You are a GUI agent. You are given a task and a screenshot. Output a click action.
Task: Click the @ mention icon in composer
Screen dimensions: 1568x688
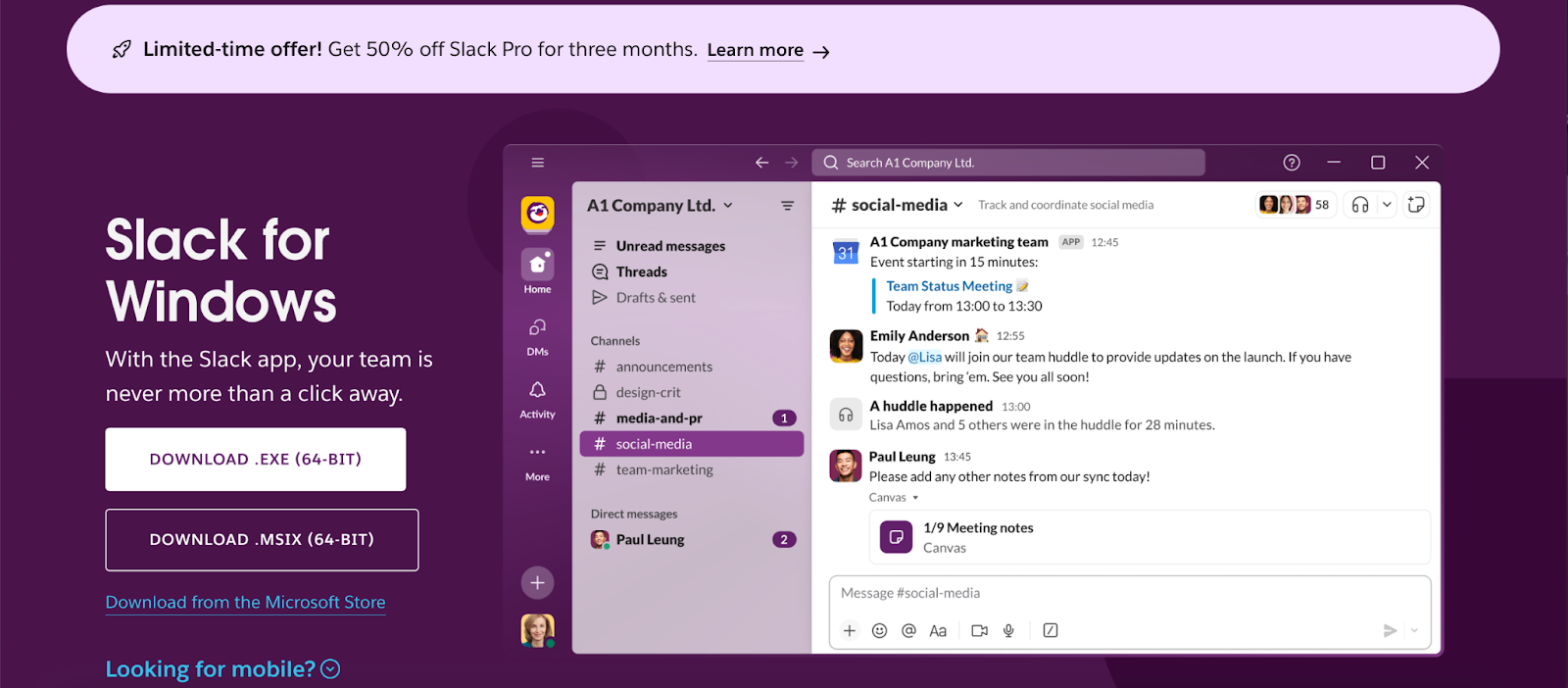pyautogui.click(x=908, y=630)
